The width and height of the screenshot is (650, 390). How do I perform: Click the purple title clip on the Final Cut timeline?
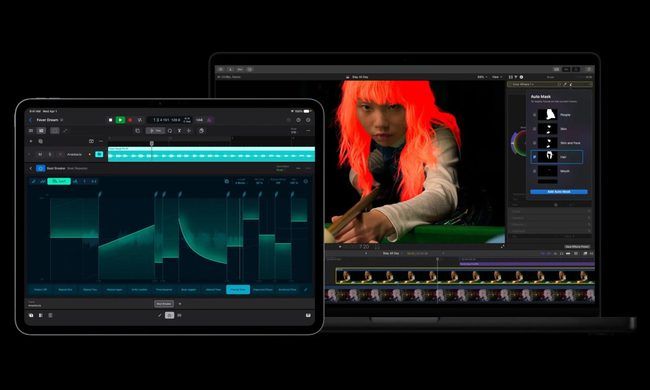(x=527, y=264)
